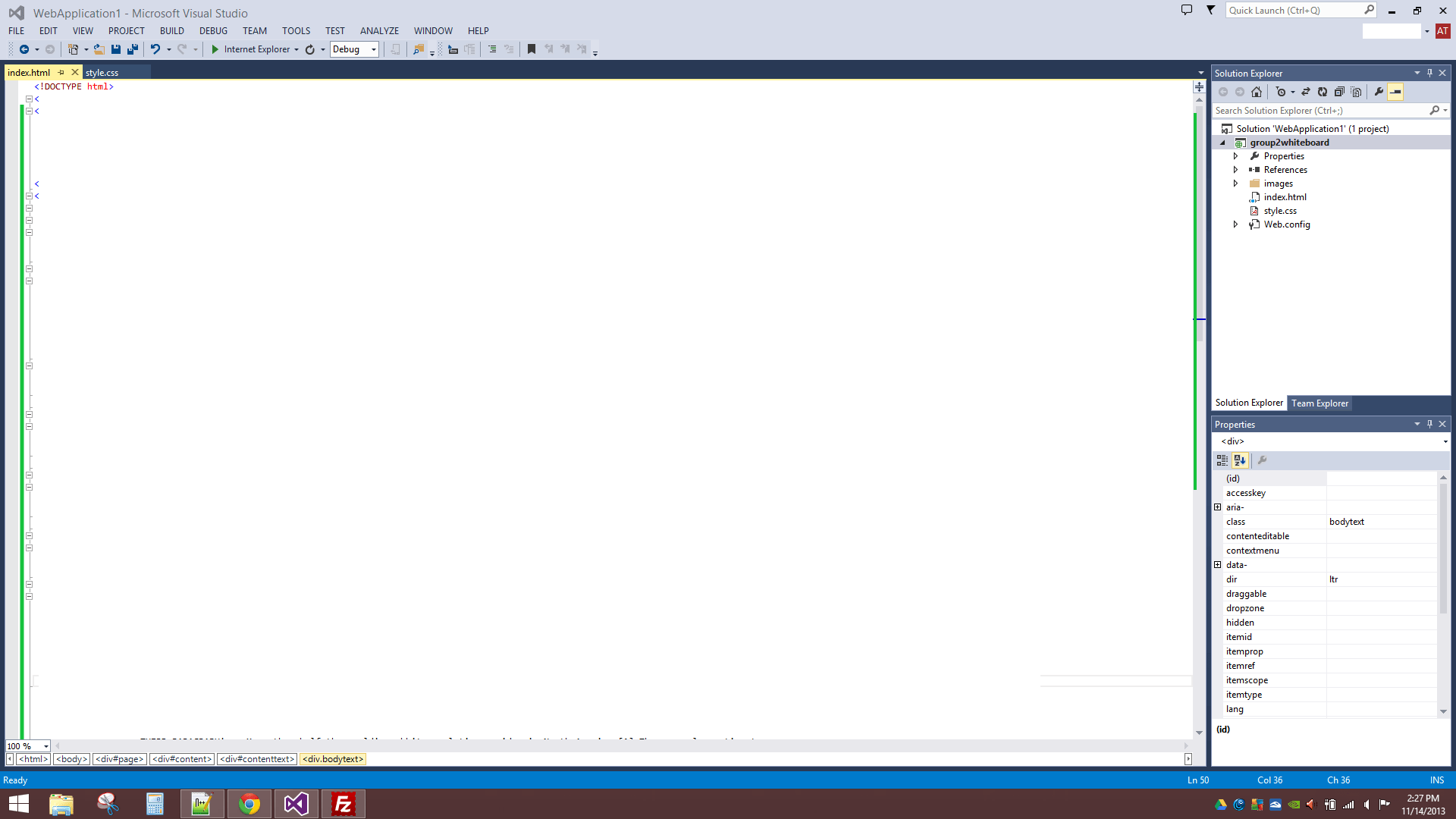1456x819 pixels.
Task: Toggle the highlighted Preview Selected Items button
Action: point(1395,92)
